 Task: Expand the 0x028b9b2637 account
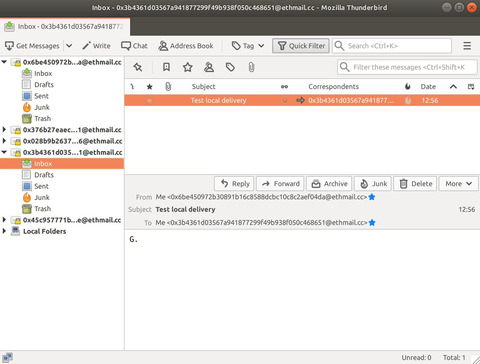pos(4,141)
